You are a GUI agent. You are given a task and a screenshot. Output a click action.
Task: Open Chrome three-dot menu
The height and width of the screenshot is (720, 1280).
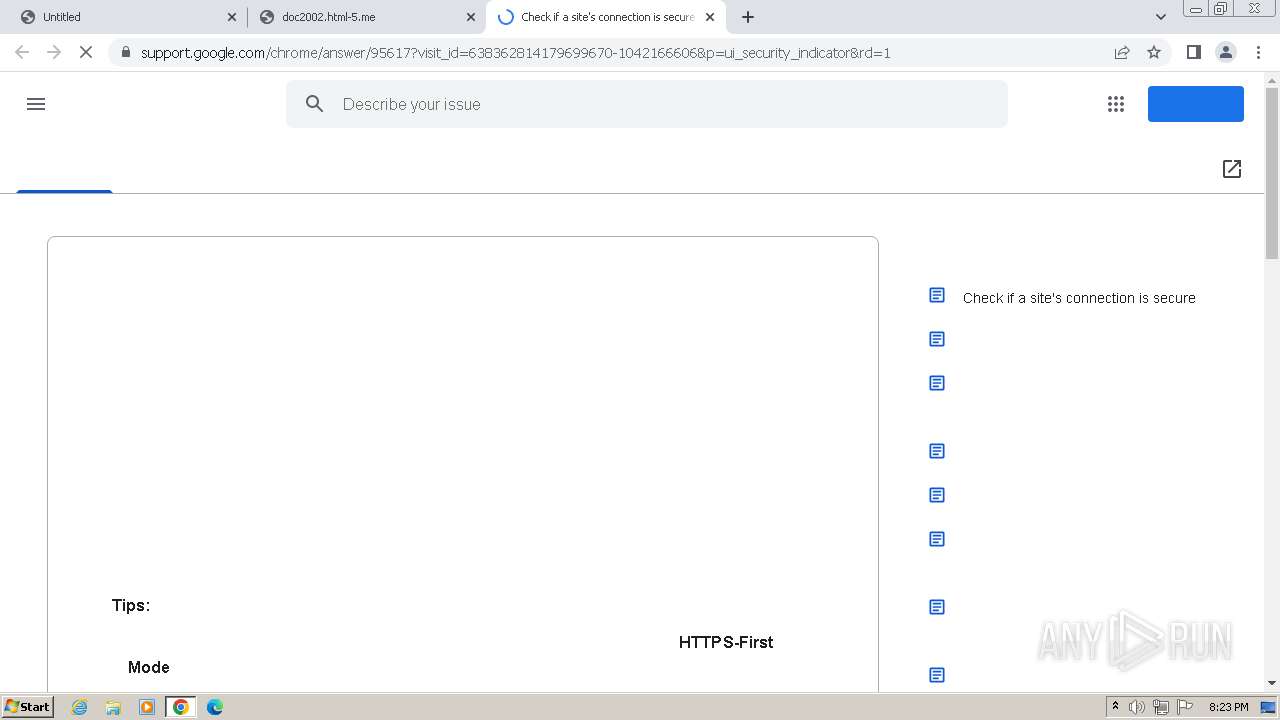tap(1258, 52)
